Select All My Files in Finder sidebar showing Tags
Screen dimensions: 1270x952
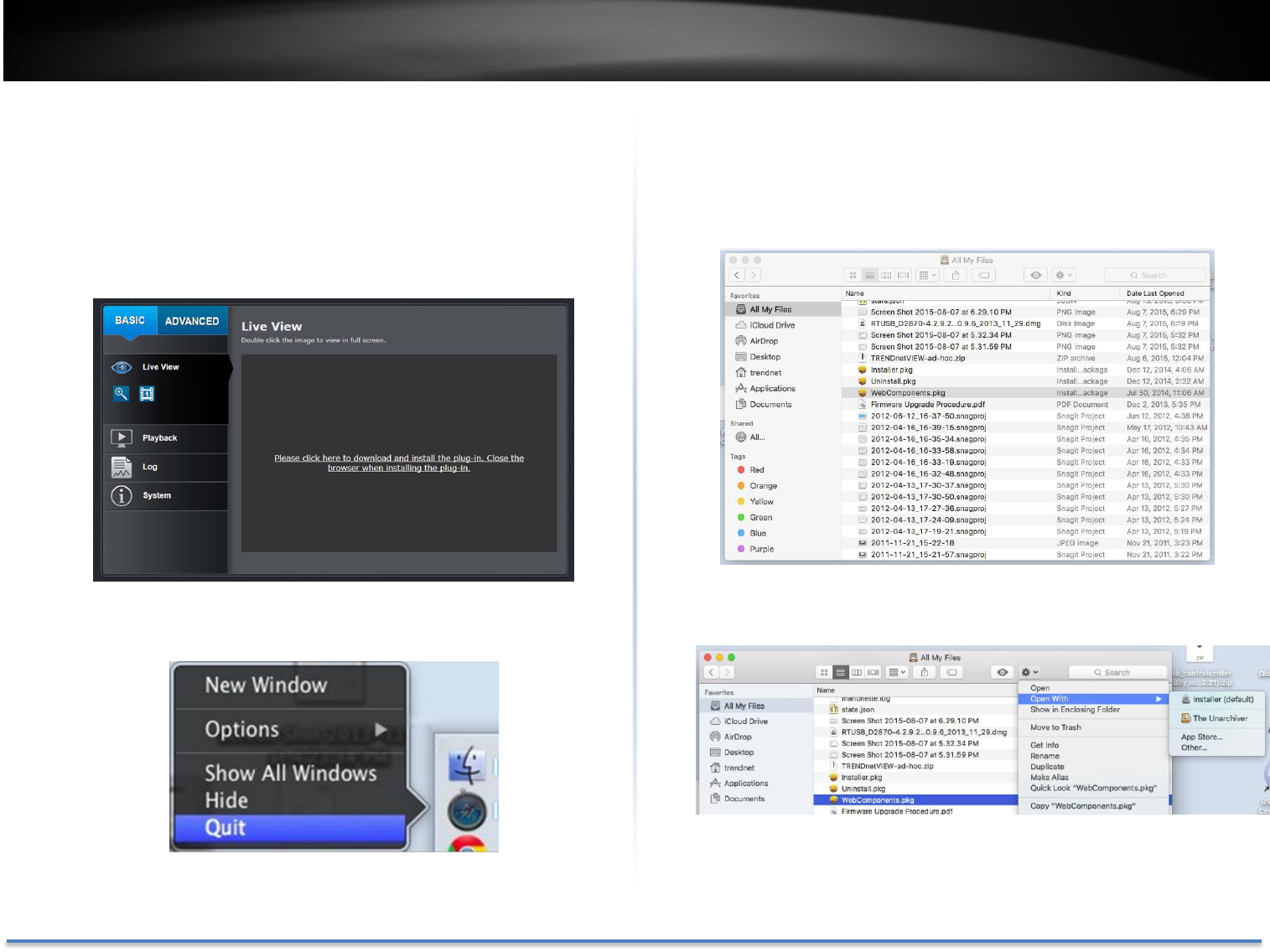[x=782, y=309]
